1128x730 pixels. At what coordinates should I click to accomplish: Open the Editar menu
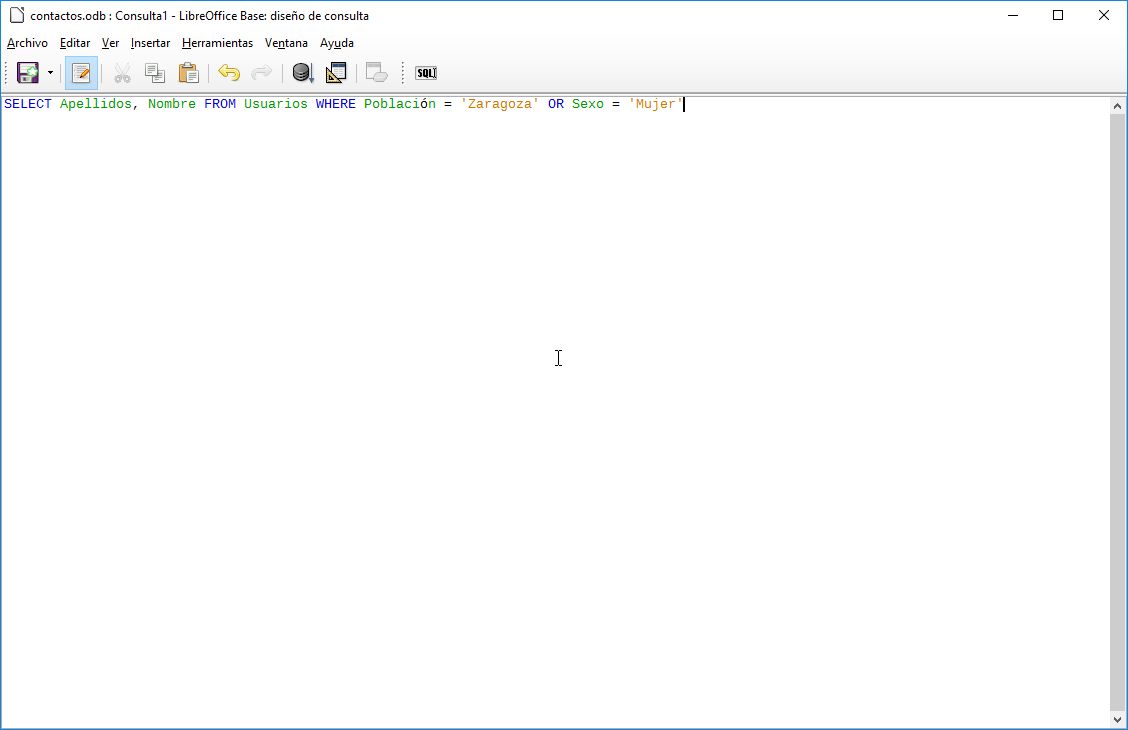(x=75, y=43)
